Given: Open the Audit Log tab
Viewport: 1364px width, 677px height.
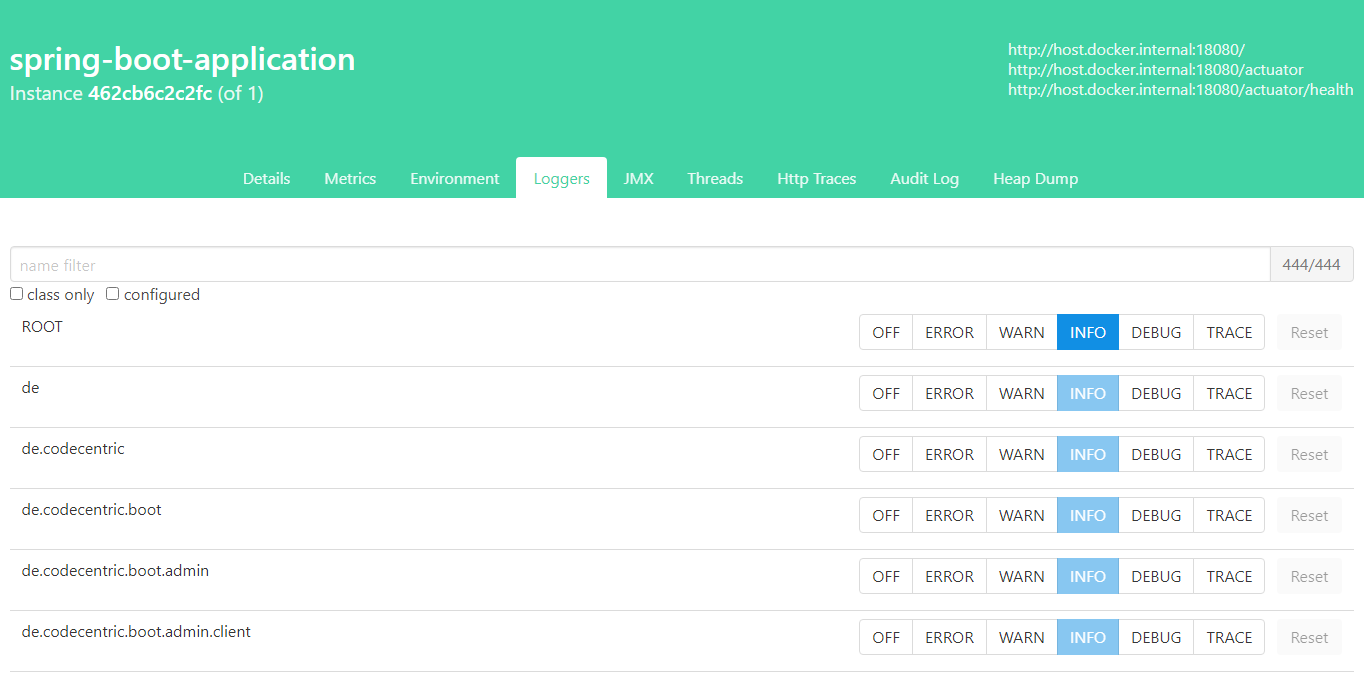Looking at the screenshot, I should tap(924, 178).
